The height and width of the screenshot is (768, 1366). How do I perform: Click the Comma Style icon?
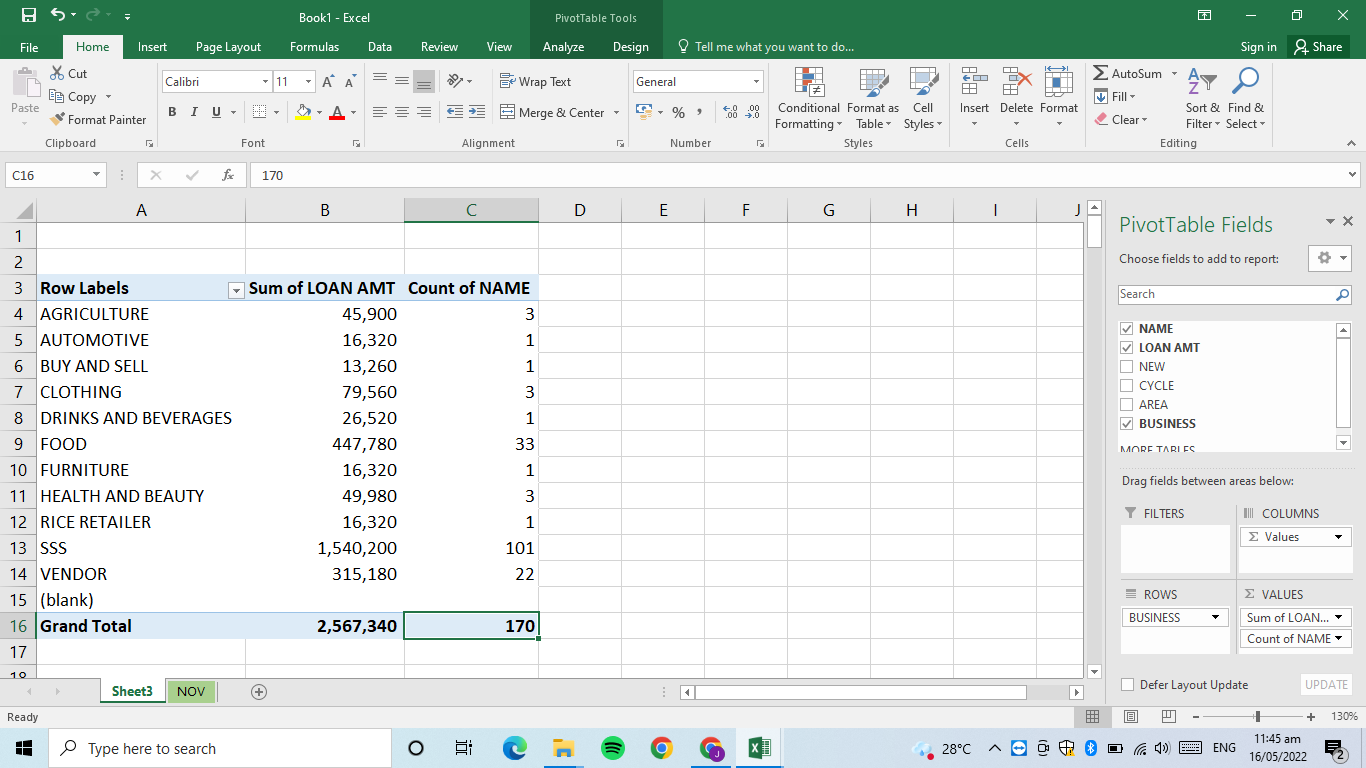[700, 112]
